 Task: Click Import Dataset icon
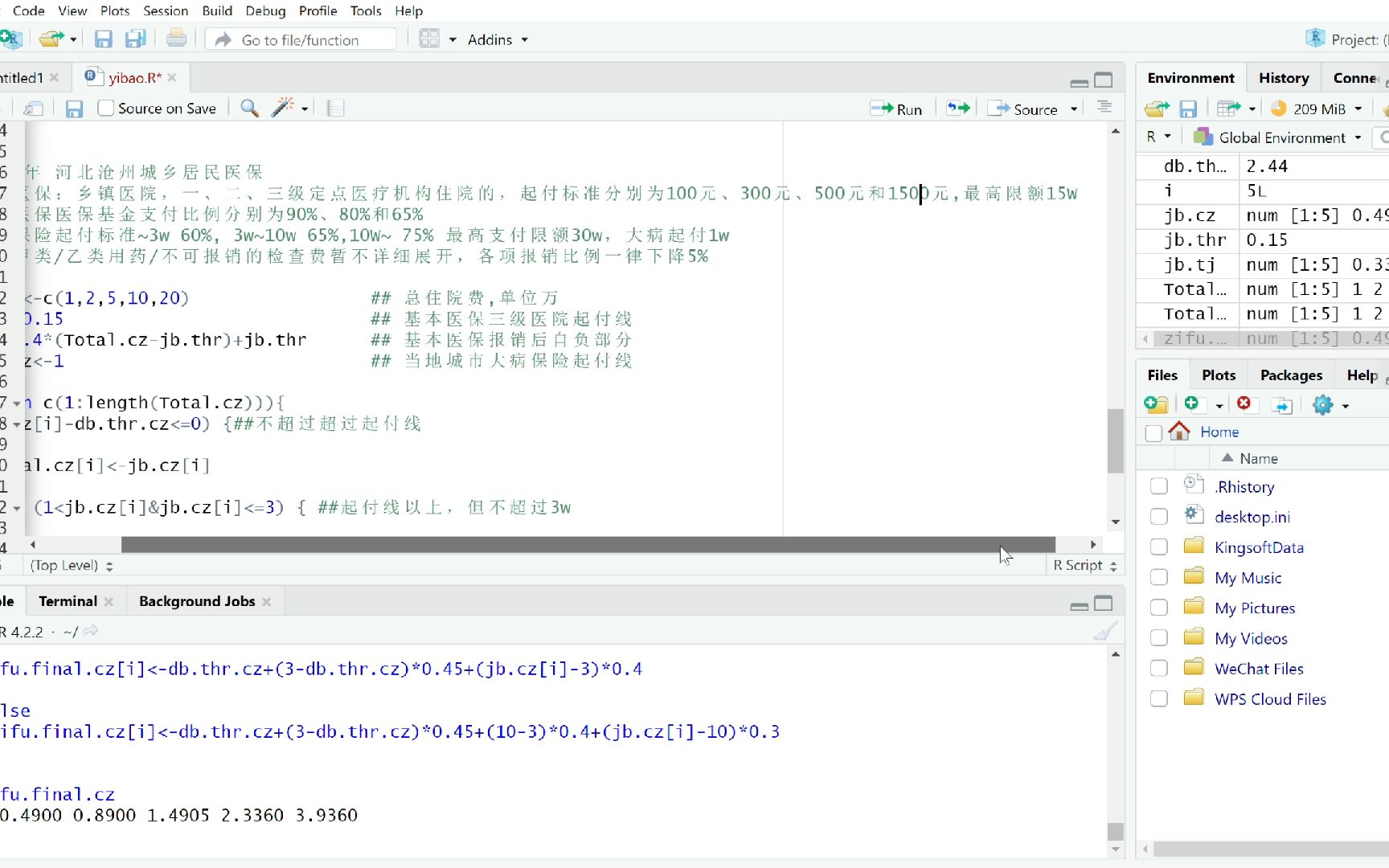1228,108
